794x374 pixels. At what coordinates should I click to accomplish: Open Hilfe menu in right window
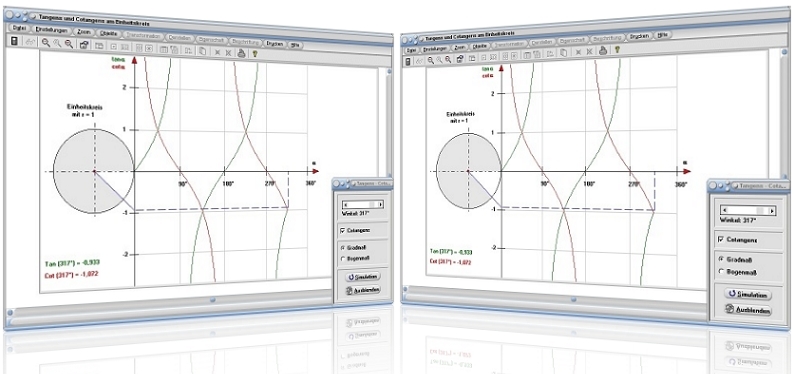coord(662,35)
